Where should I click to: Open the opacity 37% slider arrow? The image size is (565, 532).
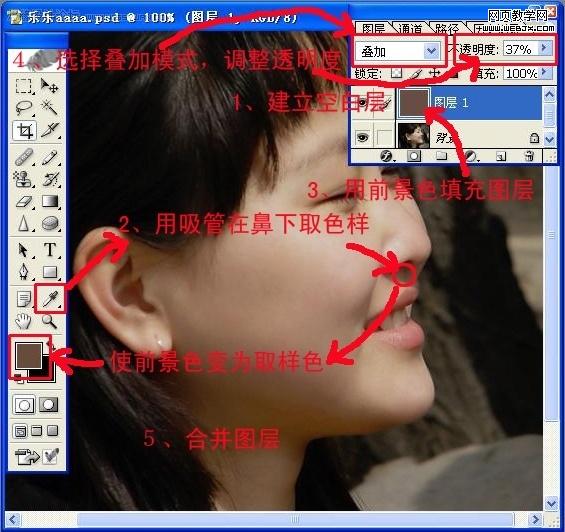click(x=545, y=48)
